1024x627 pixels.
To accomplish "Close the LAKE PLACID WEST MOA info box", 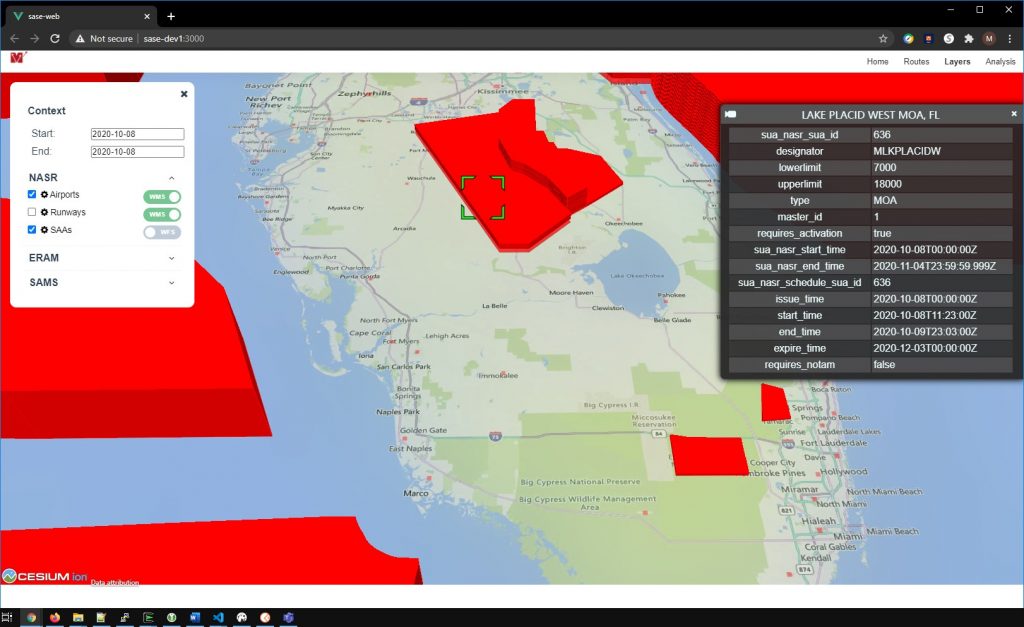I will coord(1014,114).
